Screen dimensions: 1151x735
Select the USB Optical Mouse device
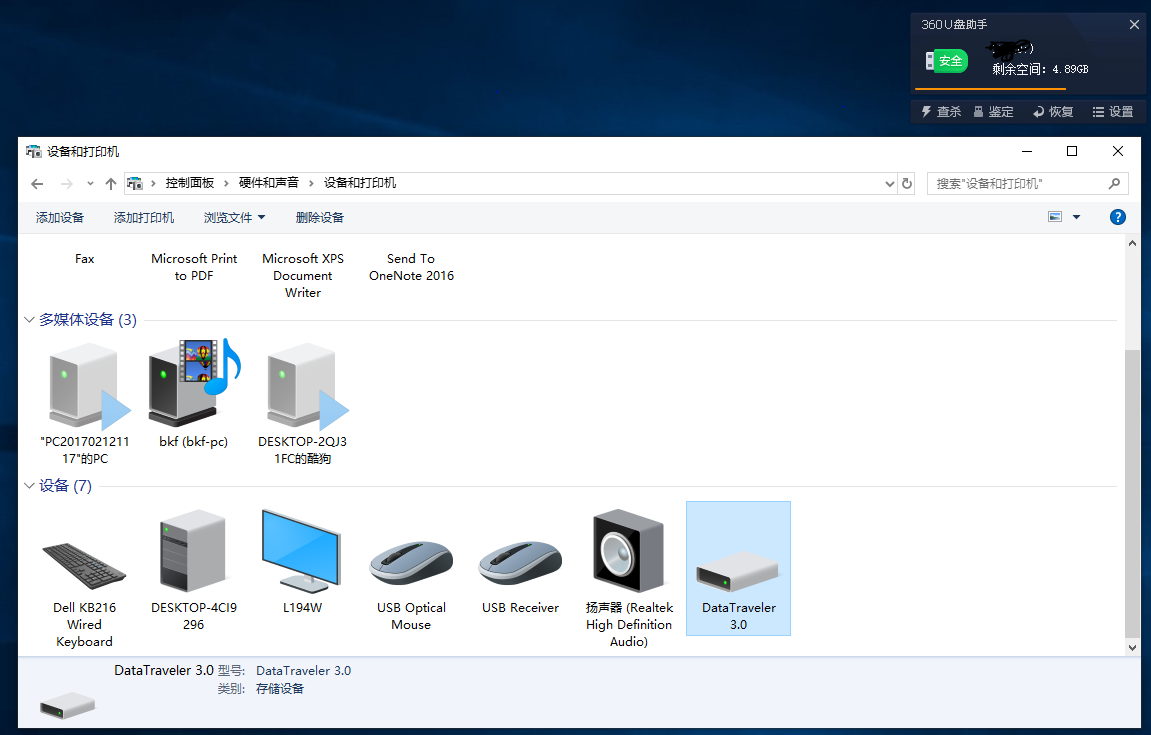click(x=411, y=570)
